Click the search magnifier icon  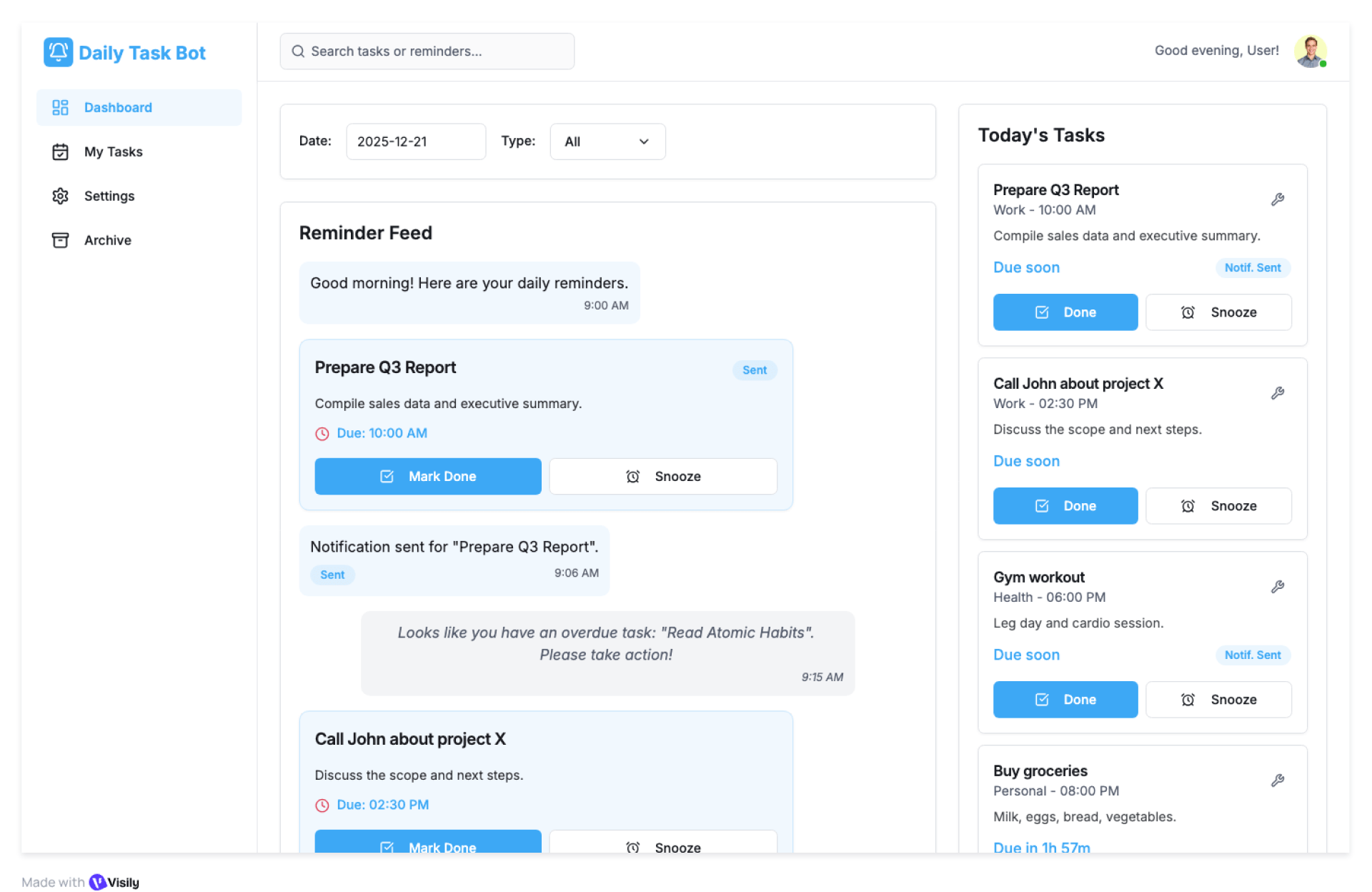[298, 51]
